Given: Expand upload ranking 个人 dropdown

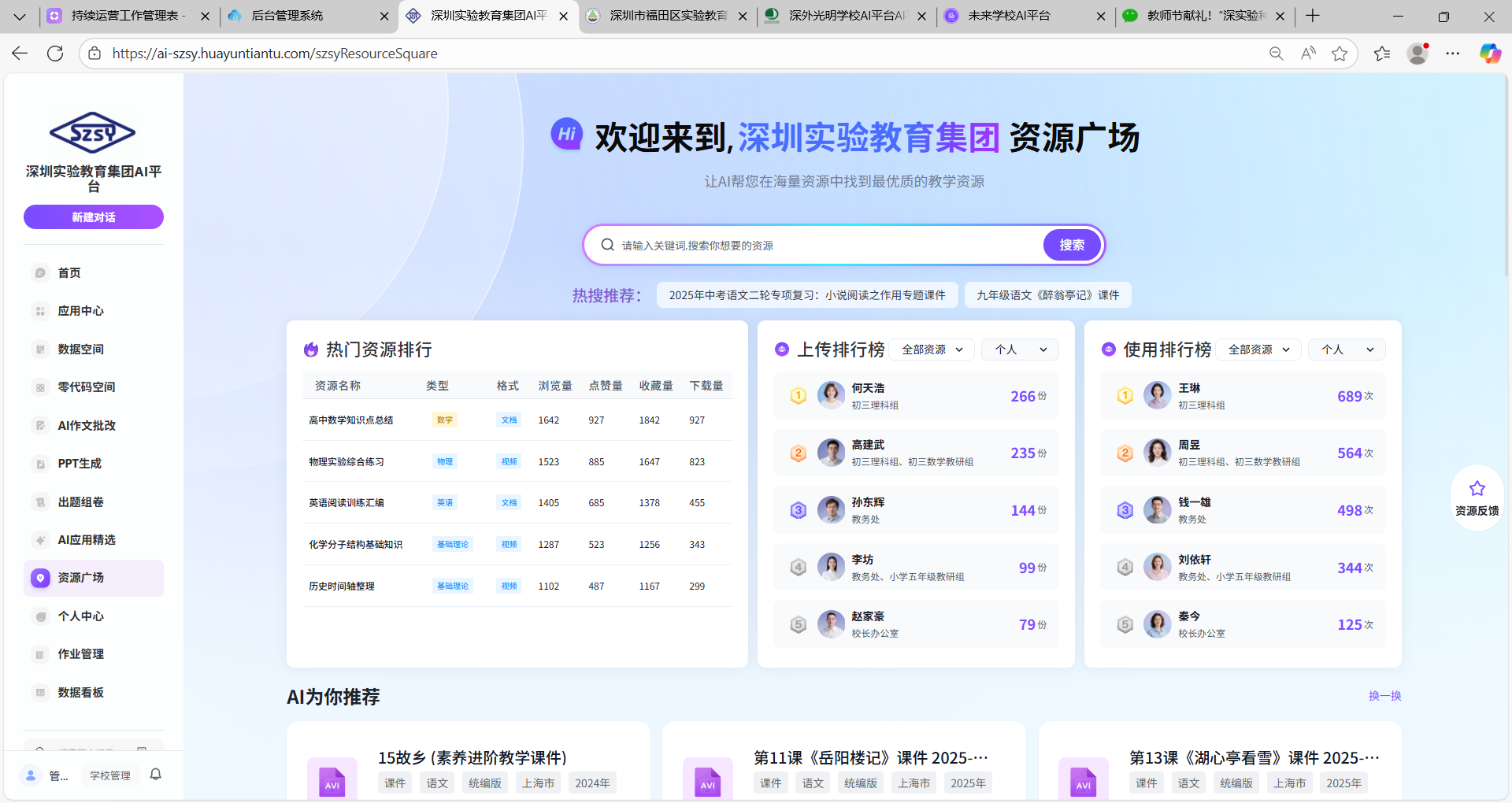Looking at the screenshot, I should tap(1020, 350).
